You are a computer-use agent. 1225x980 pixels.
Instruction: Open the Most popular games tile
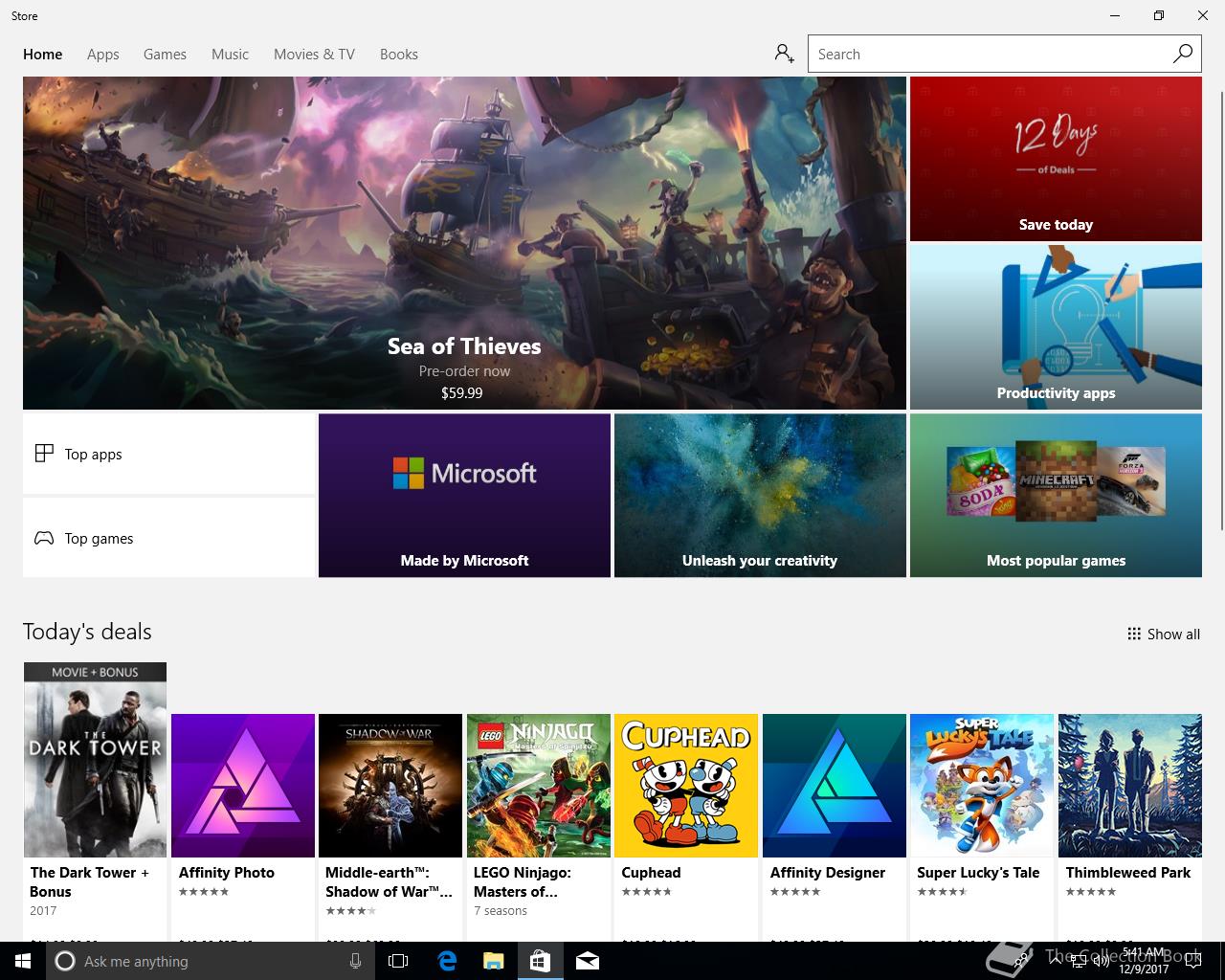(x=1056, y=496)
